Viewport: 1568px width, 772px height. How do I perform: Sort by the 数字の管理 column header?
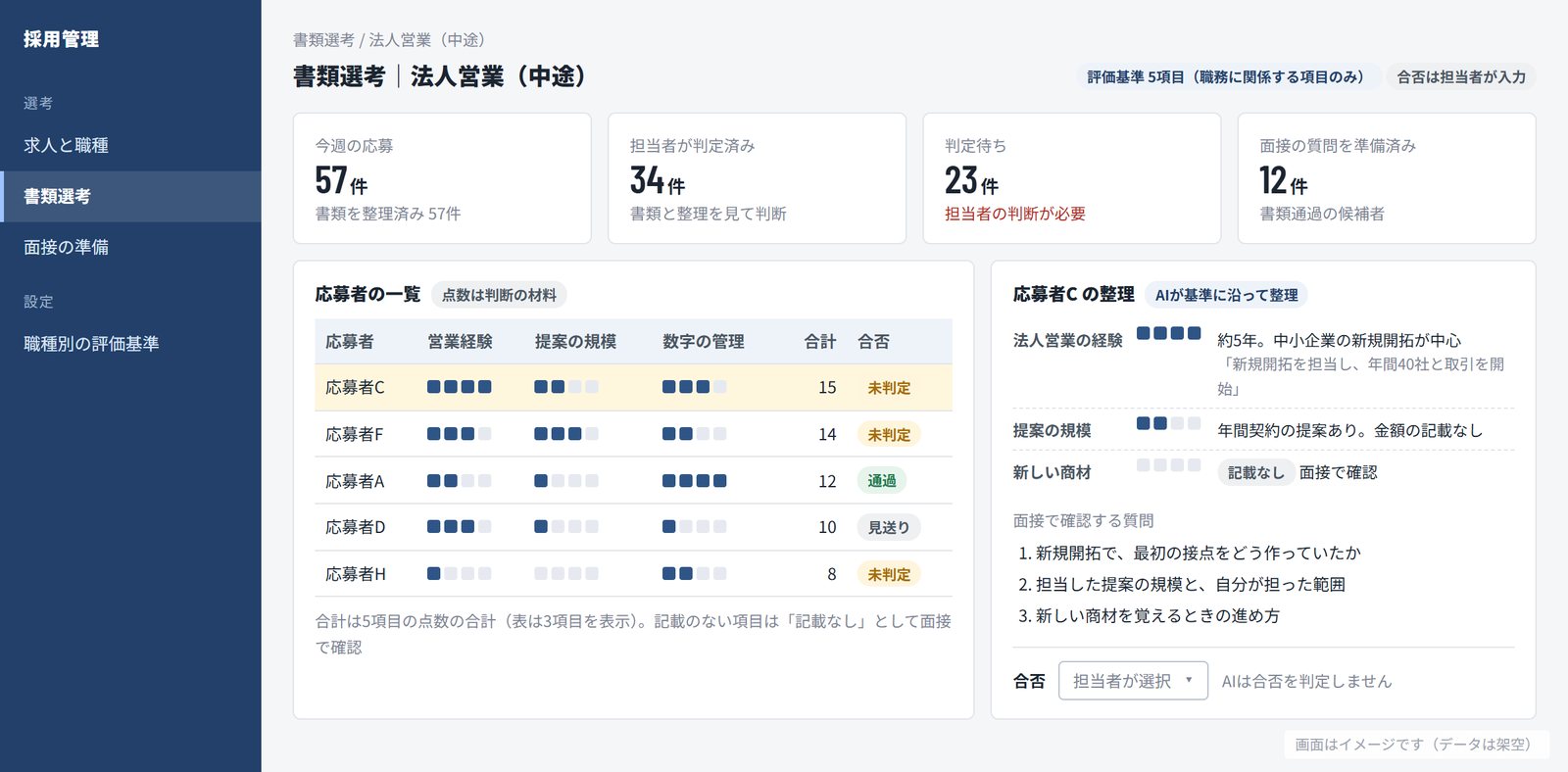pos(703,342)
